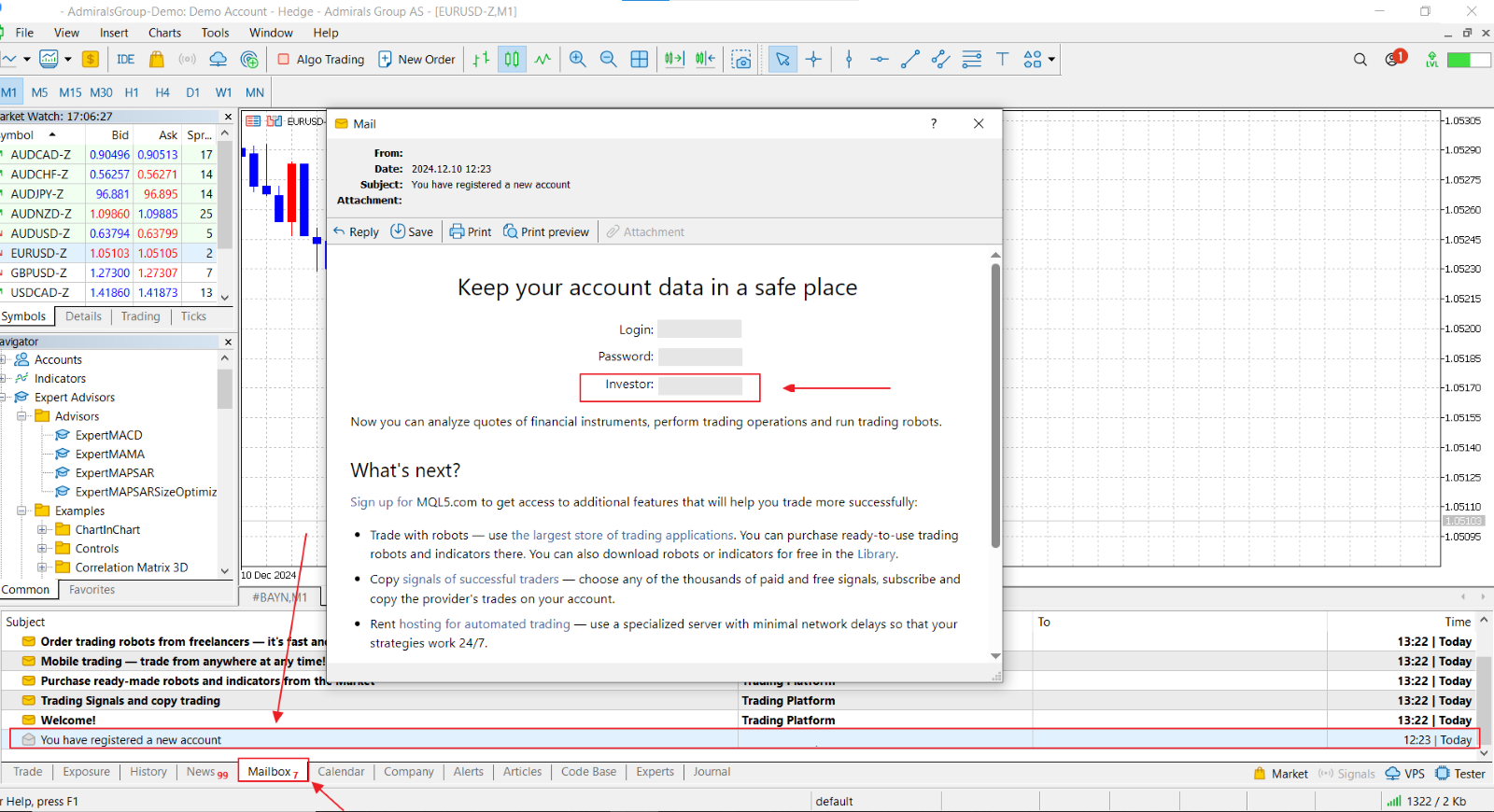This screenshot has height=812, width=1494.
Task: Click the tile windows grid icon
Action: 640,59
